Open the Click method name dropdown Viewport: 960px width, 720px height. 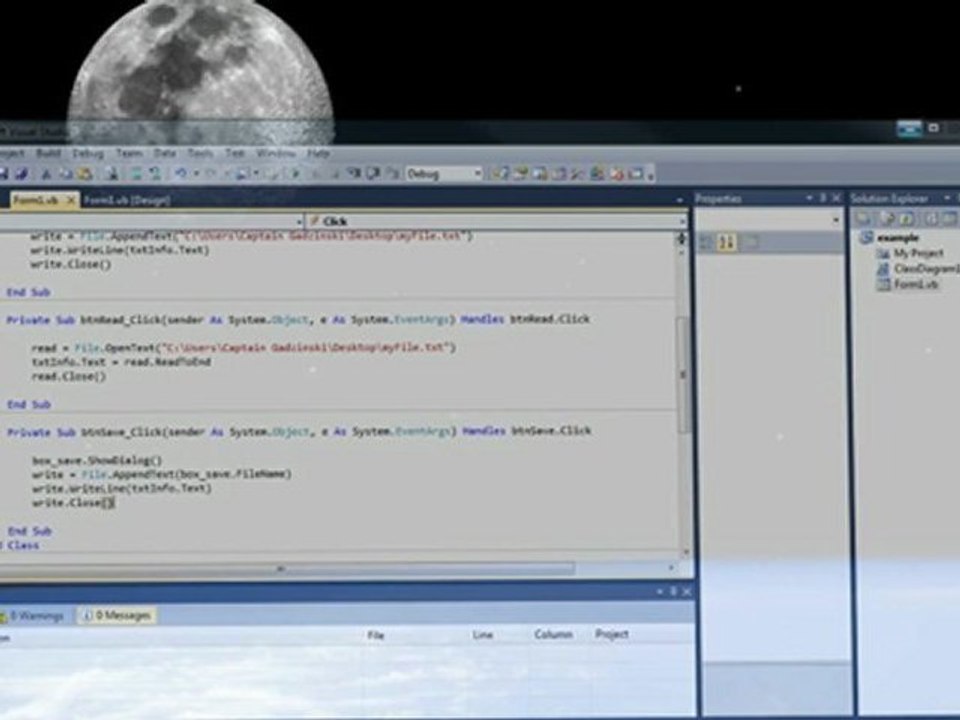[682, 221]
